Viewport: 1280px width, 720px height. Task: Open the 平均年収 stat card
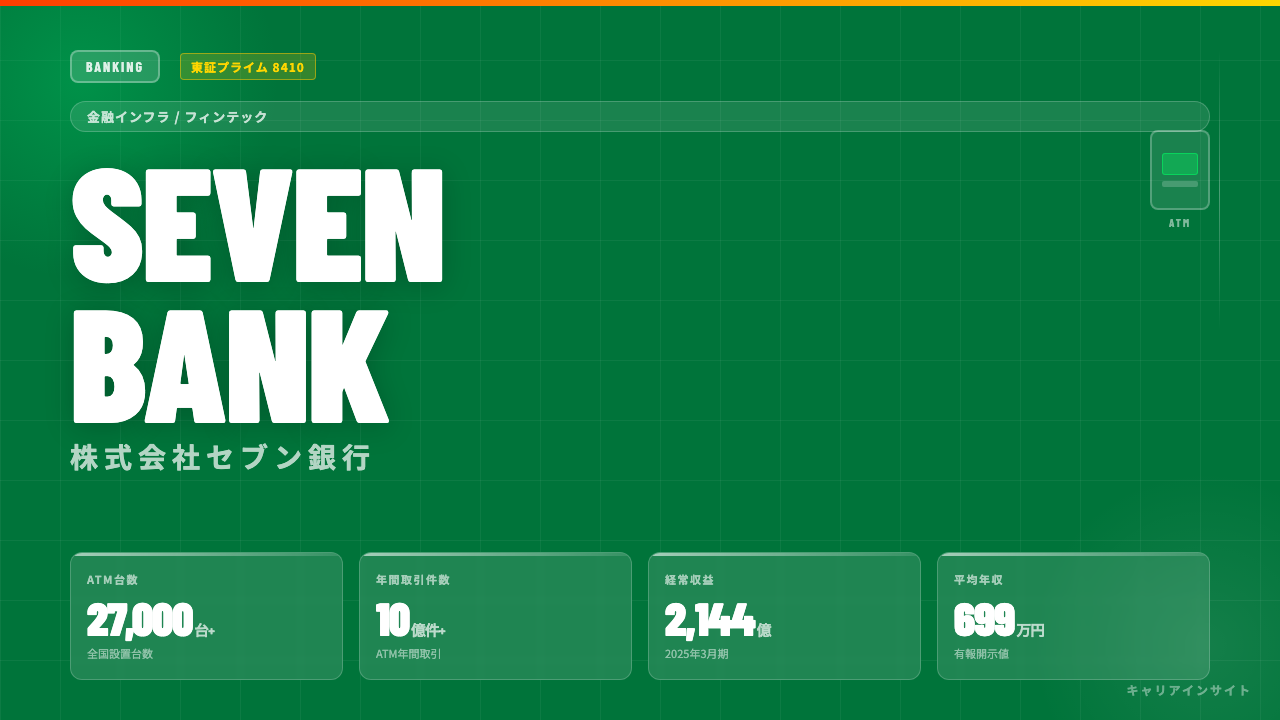click(1073, 616)
